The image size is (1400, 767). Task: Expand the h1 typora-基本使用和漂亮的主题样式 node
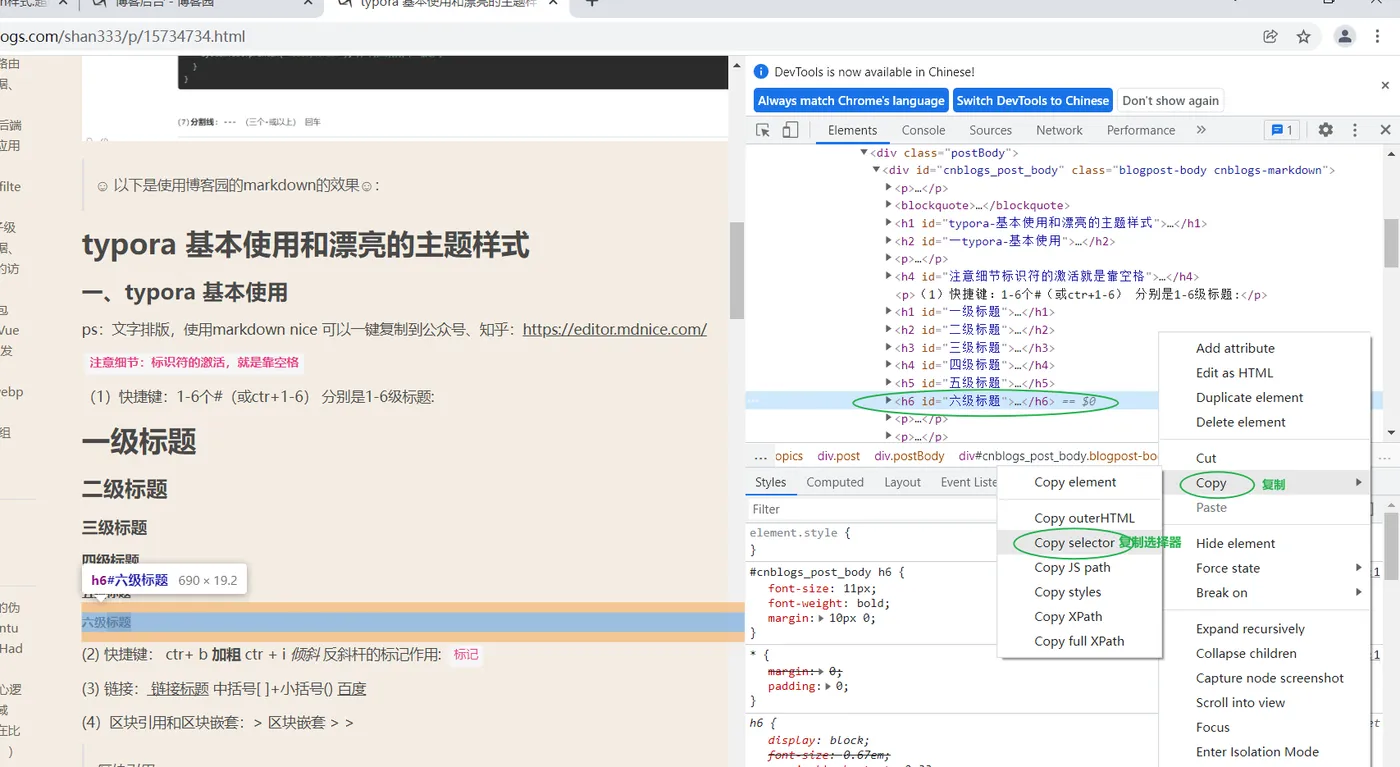pyautogui.click(x=888, y=223)
